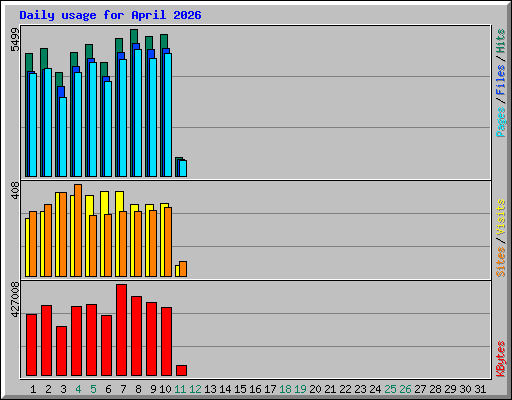Click green day 25 on the x-axis

coord(390,389)
